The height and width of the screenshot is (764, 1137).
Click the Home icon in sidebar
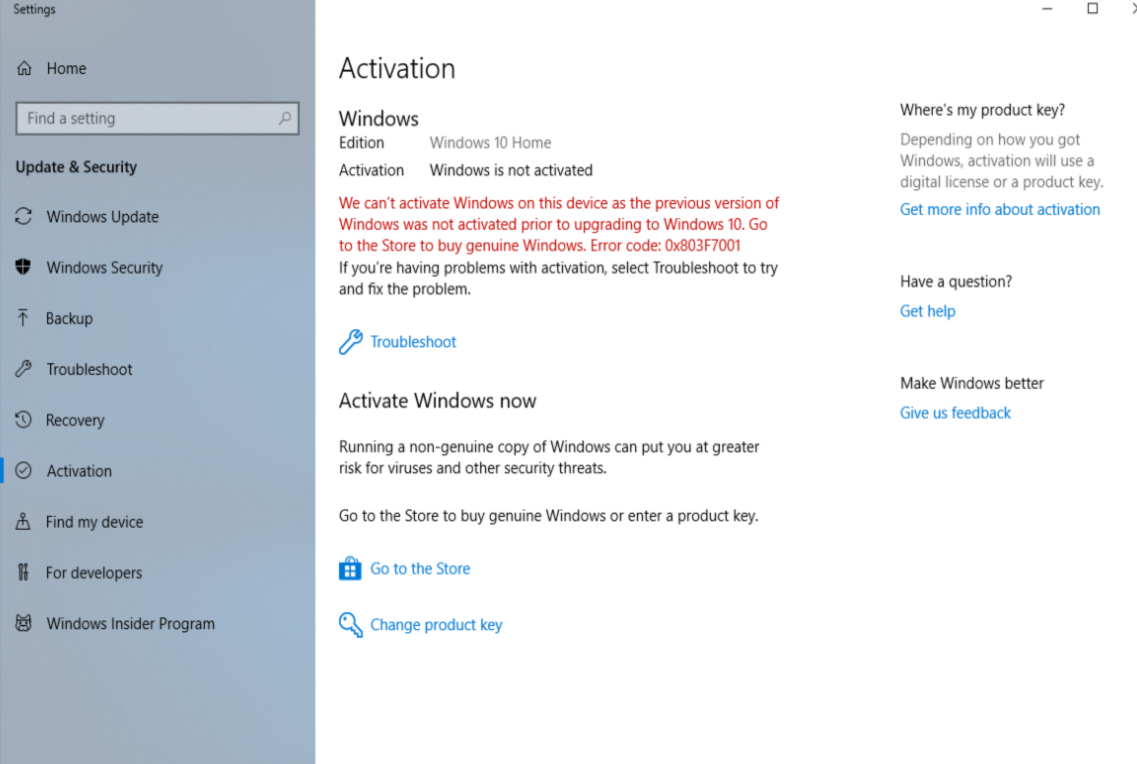tap(24, 69)
